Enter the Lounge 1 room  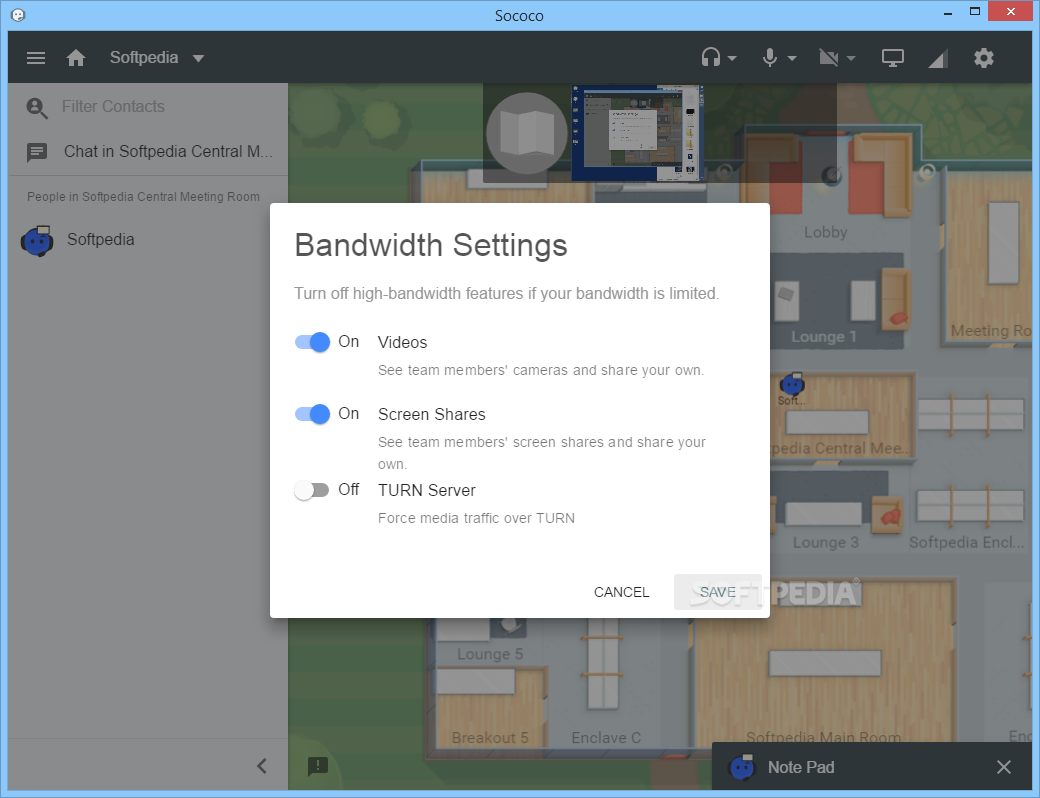coord(824,336)
